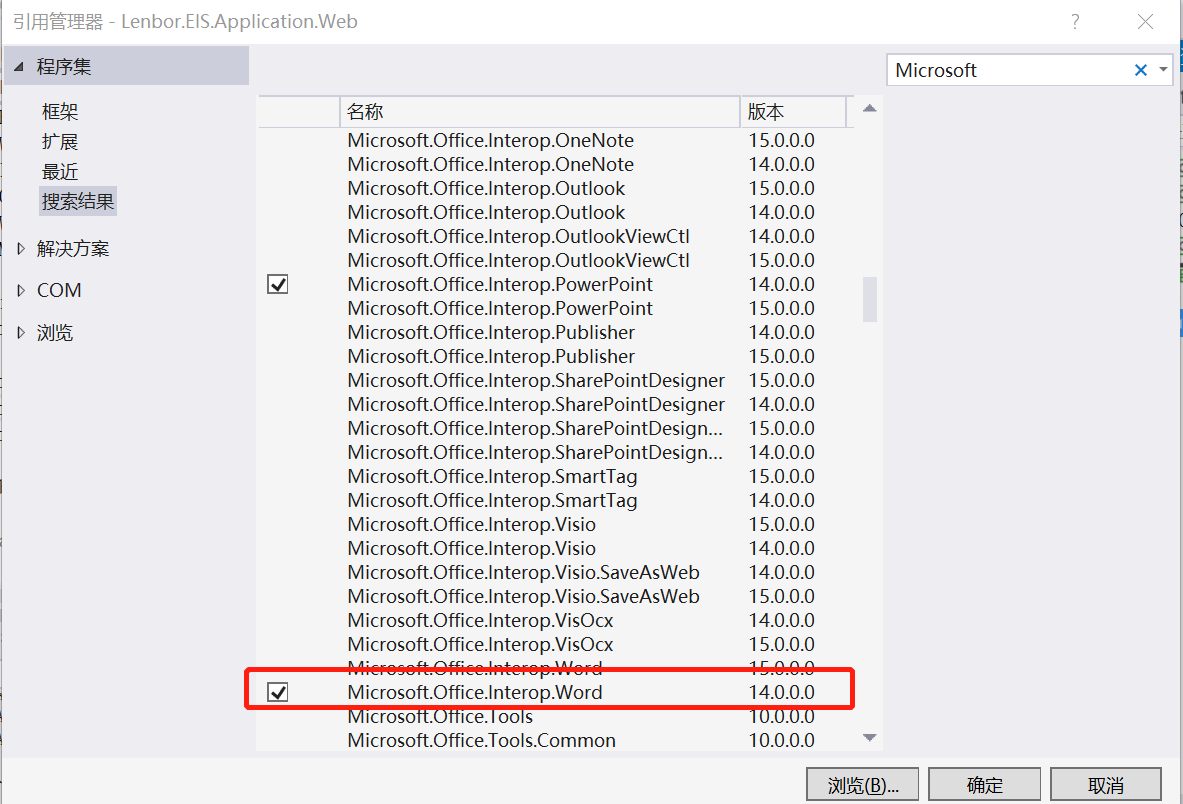Click the 浏览(B)... button
This screenshot has height=804, width=1183.
point(862,784)
